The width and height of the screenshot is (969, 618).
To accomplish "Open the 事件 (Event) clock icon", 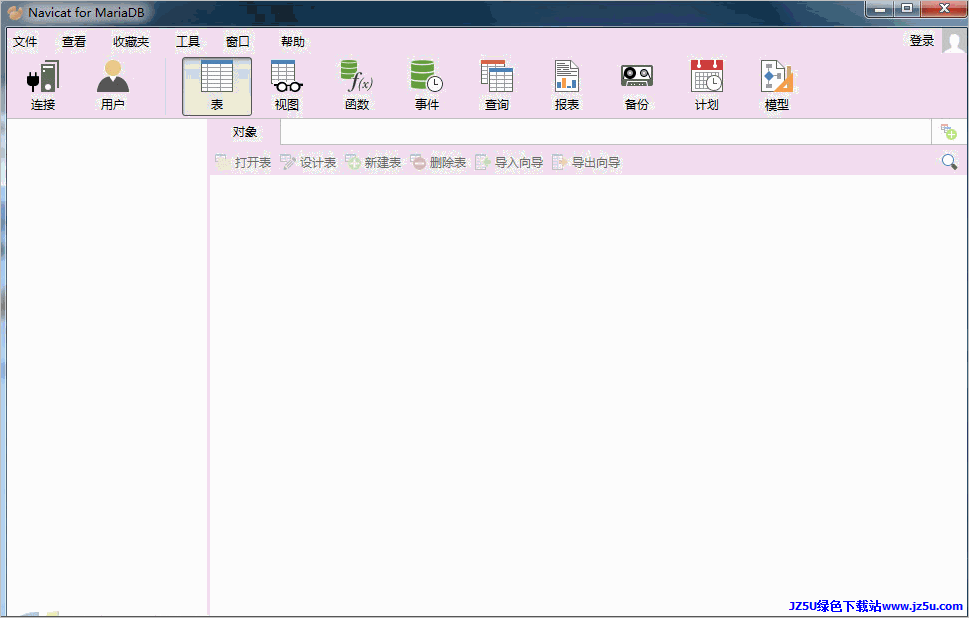I will pyautogui.click(x=426, y=86).
